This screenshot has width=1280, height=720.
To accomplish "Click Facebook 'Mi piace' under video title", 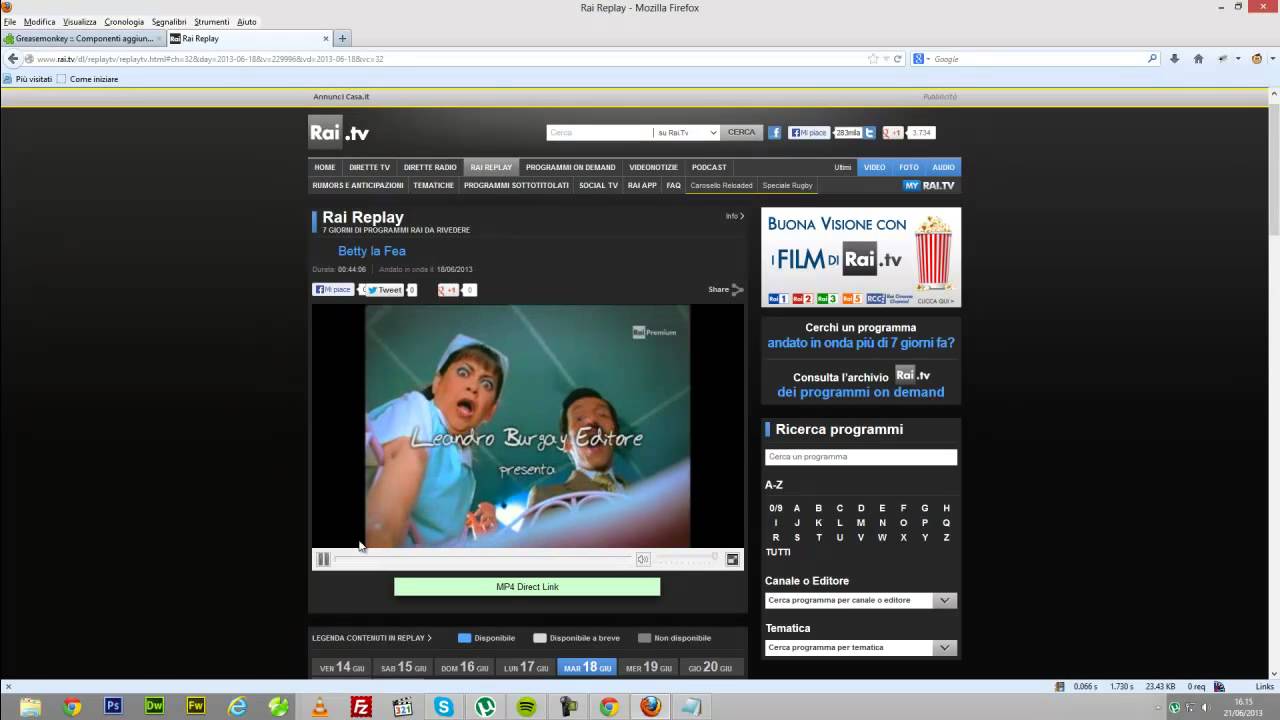I will 333,290.
